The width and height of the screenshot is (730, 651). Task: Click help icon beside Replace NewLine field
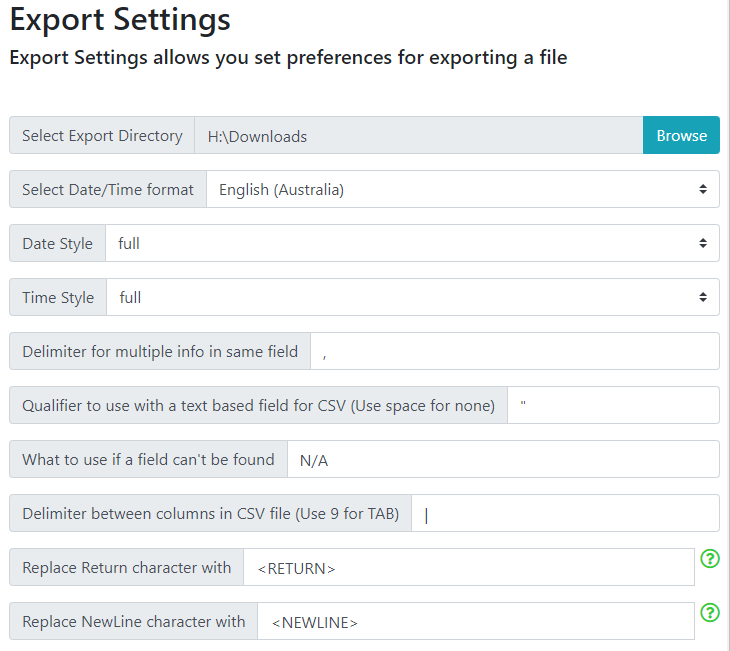(x=710, y=613)
